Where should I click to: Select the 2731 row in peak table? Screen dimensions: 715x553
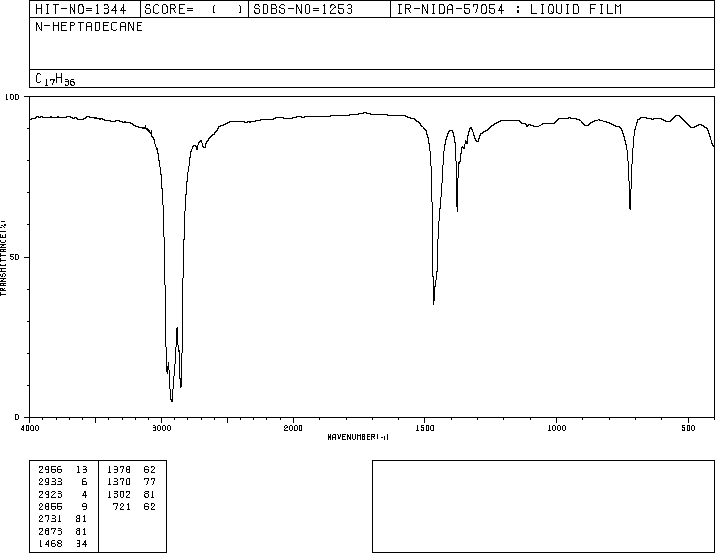pyautogui.click(x=63, y=519)
